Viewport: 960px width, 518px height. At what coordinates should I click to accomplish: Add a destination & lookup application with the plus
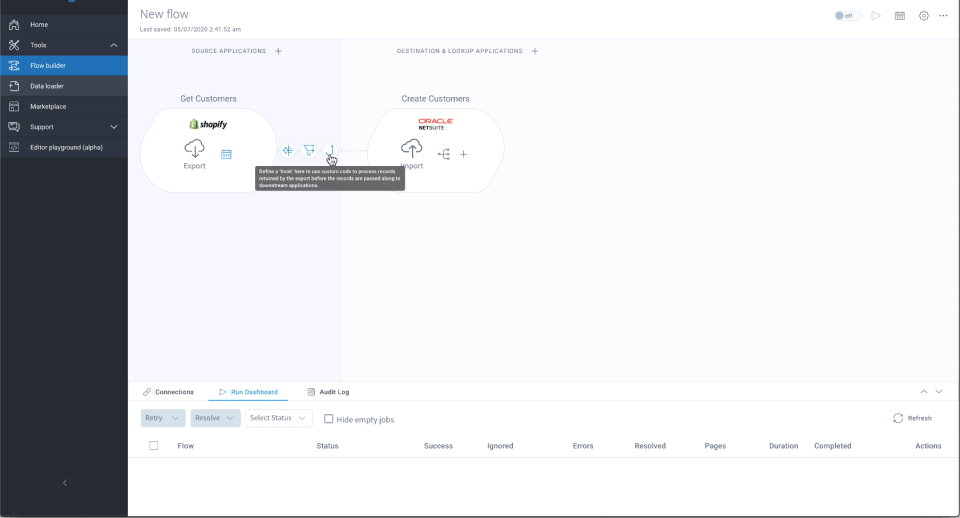[534, 51]
